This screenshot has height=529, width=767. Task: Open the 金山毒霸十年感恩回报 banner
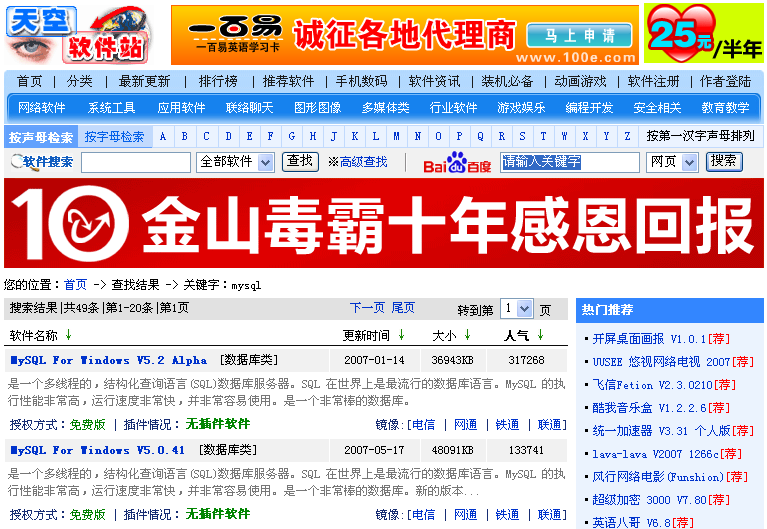click(x=384, y=223)
